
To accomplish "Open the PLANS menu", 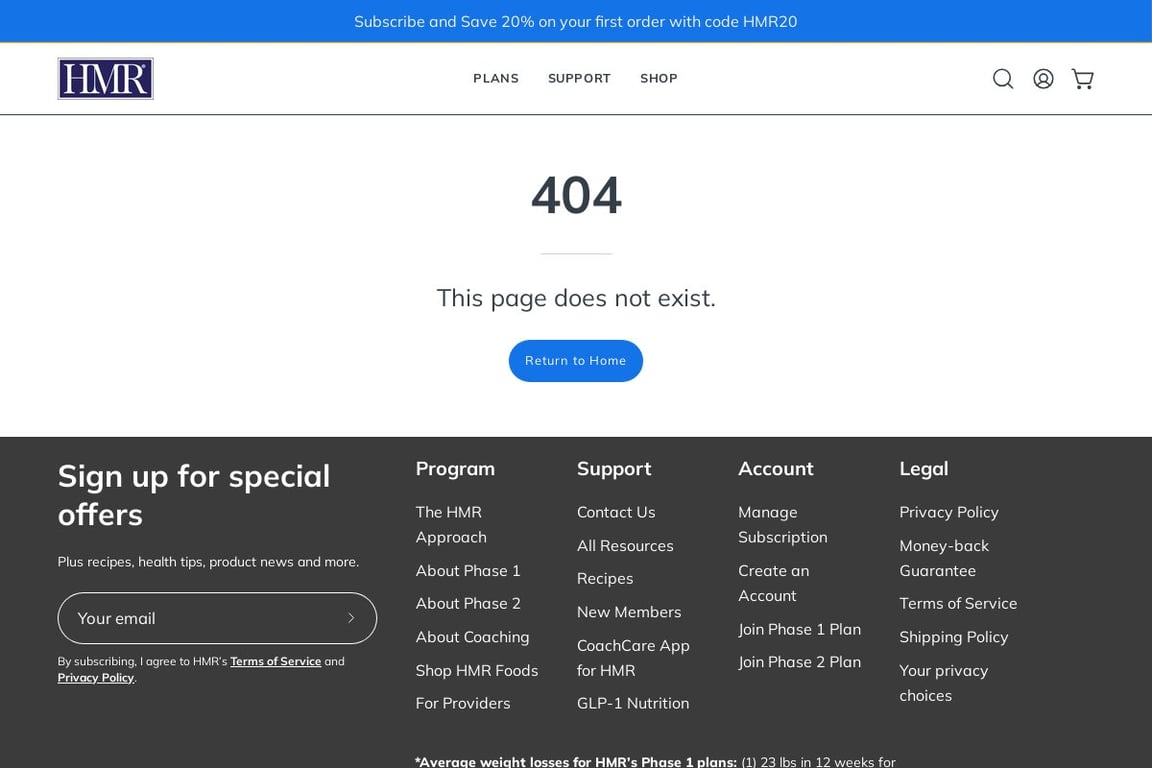I will (496, 79).
